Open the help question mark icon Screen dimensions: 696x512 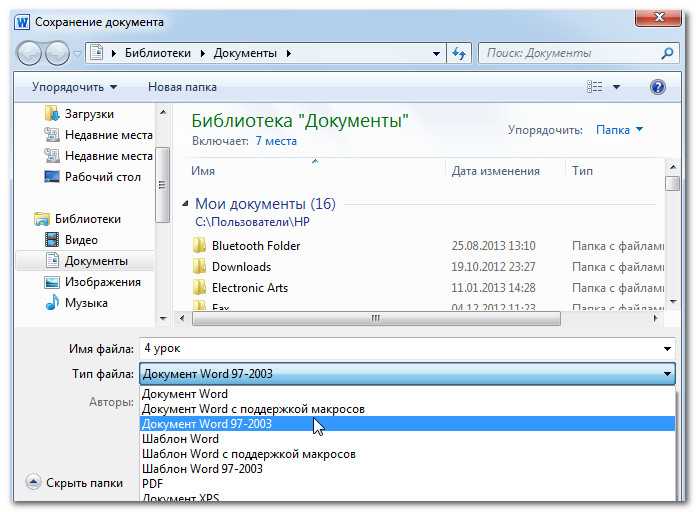[x=657, y=87]
